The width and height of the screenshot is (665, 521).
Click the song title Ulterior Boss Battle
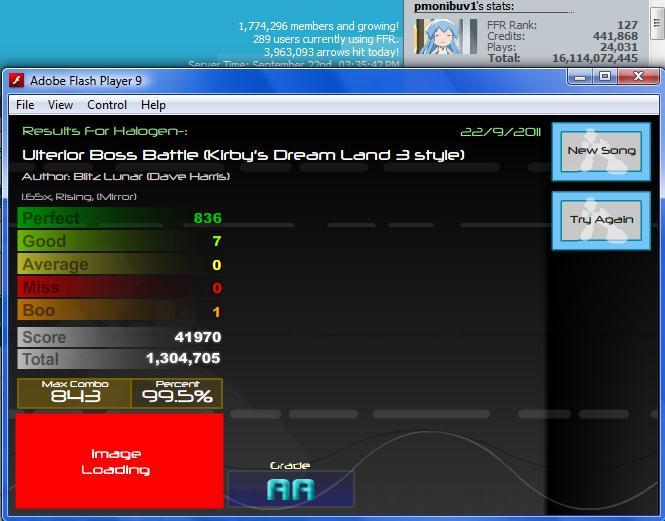(x=243, y=155)
